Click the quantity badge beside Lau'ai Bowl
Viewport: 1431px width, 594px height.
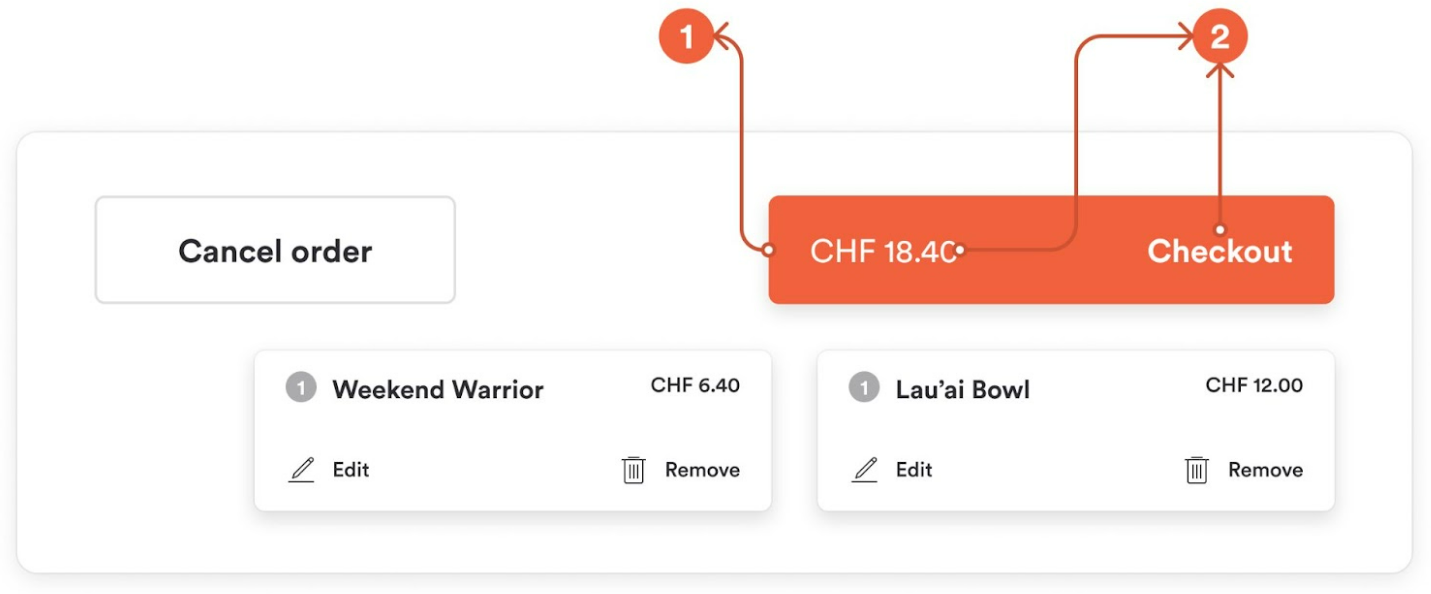click(x=864, y=387)
